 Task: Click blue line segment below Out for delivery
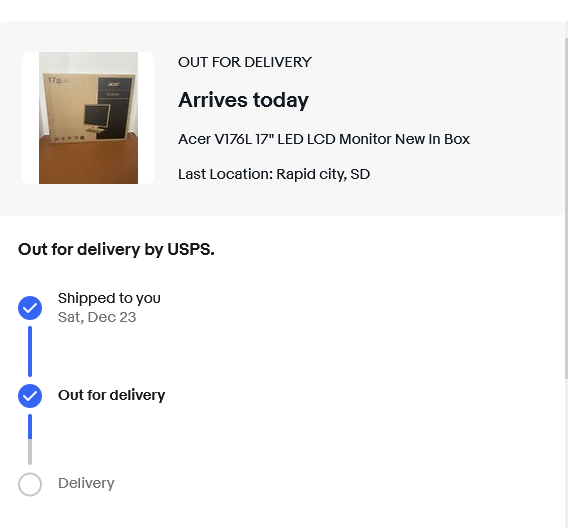(x=30, y=427)
